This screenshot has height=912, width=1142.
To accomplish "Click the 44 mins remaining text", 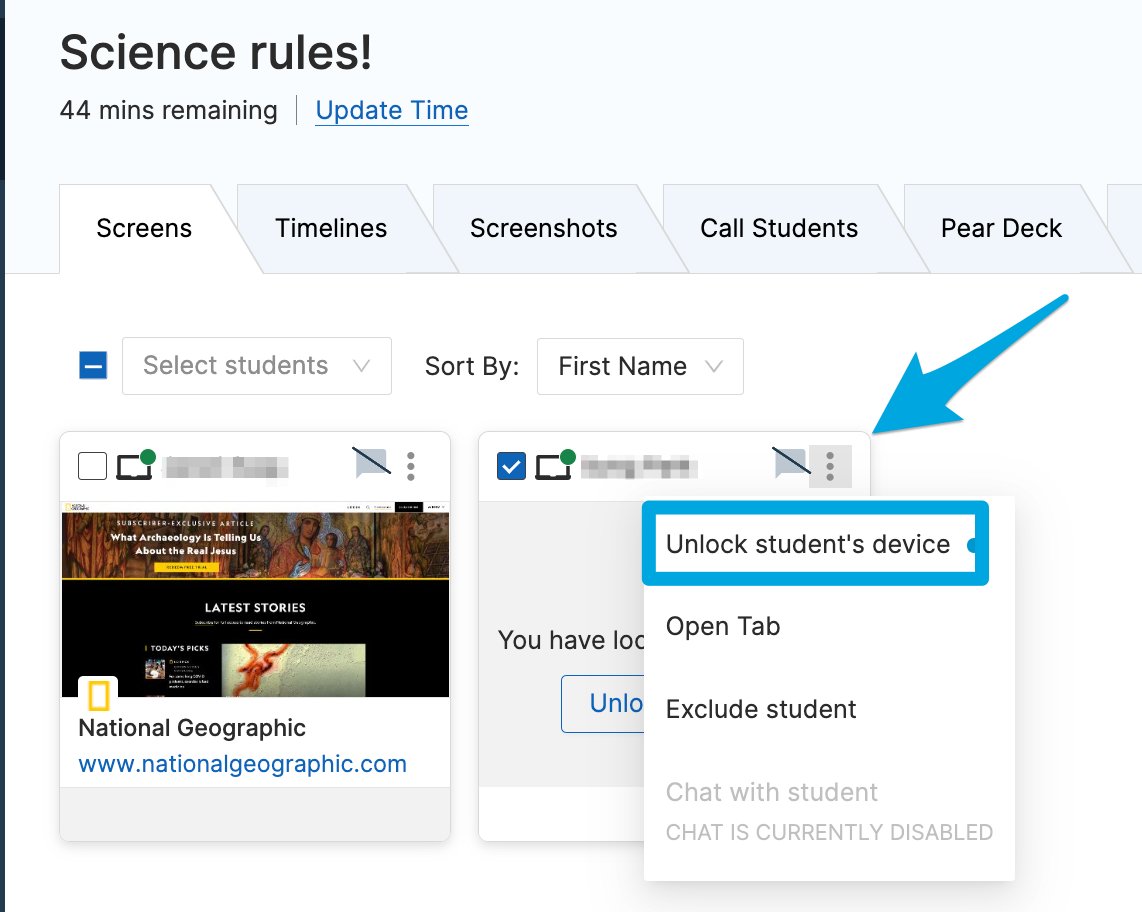I will 168,111.
